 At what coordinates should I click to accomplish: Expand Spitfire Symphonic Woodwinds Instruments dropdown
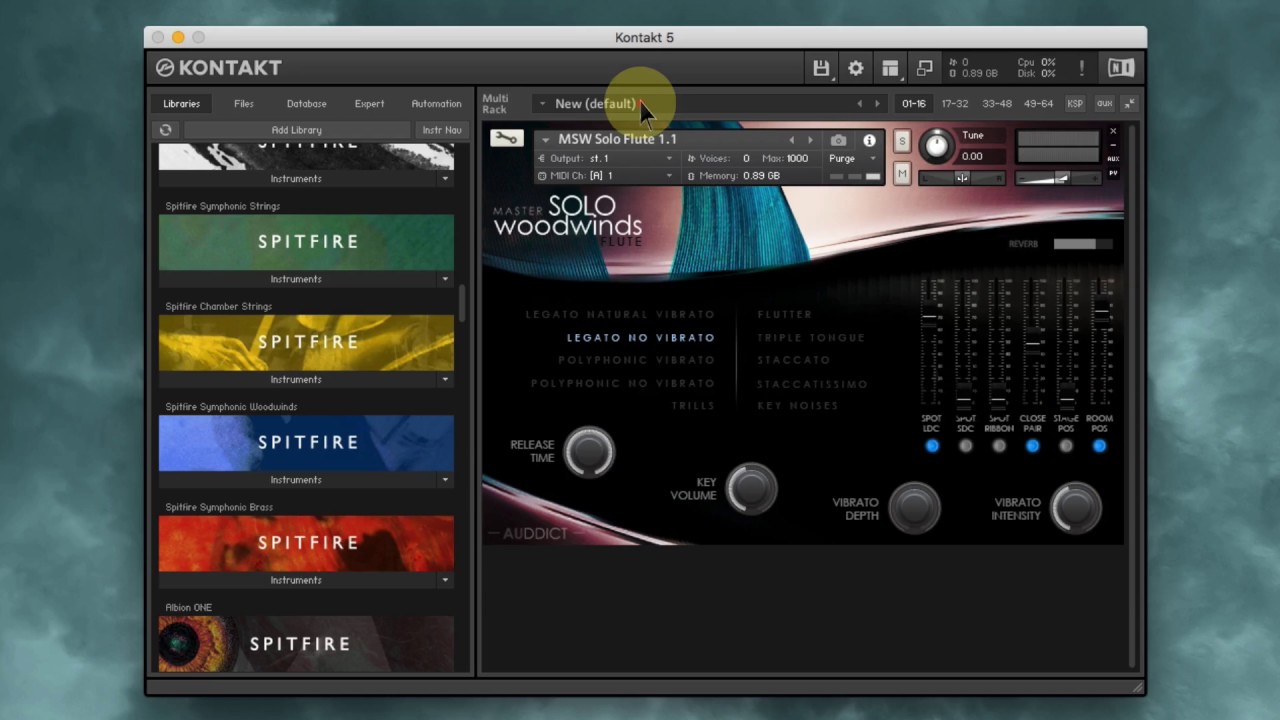pyautogui.click(x=445, y=480)
